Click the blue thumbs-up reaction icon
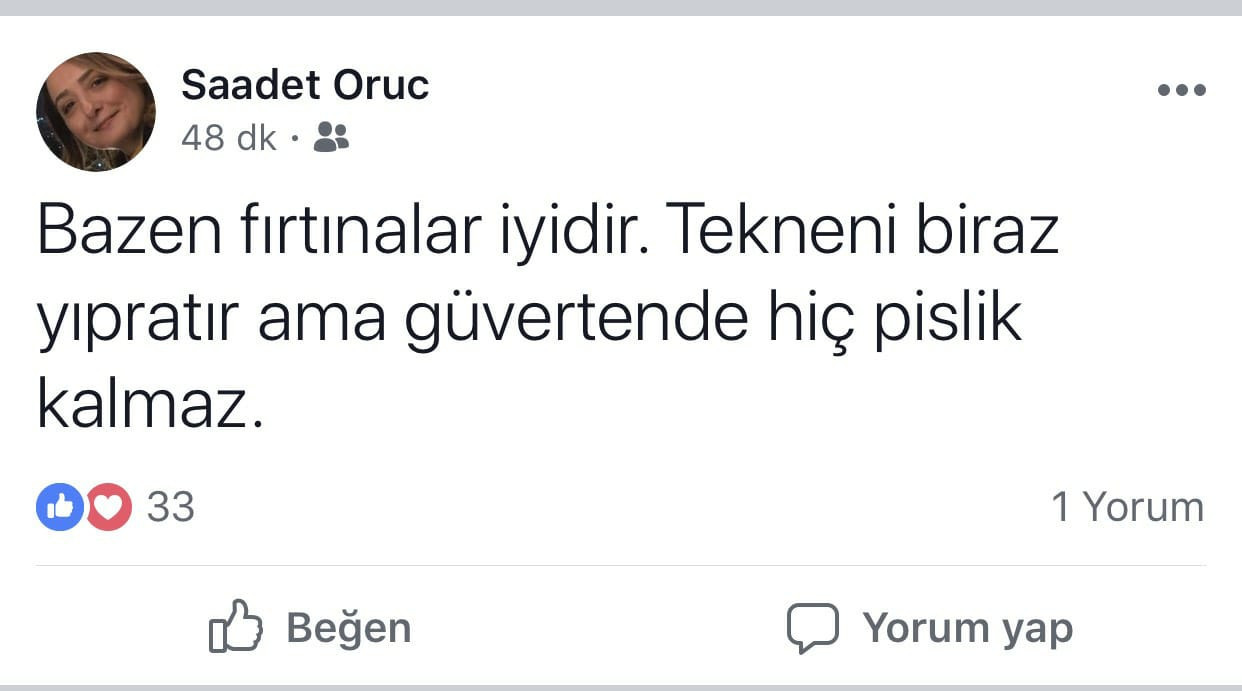This screenshot has width=1242, height=691. [58, 508]
